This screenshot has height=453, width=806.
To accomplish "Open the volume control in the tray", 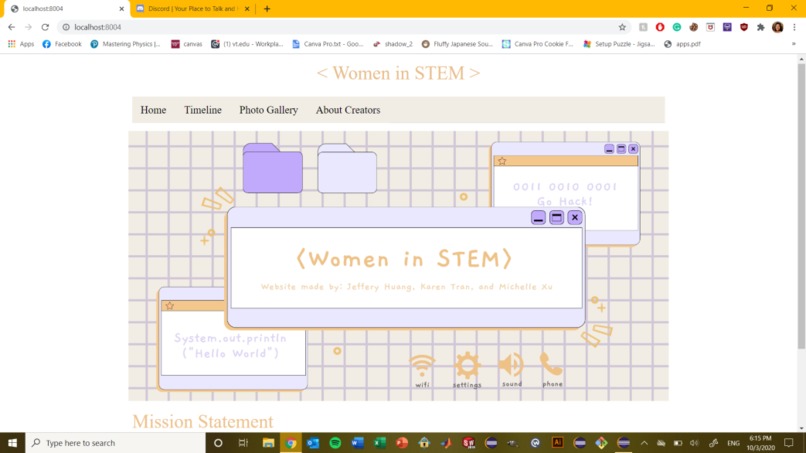I will [694, 443].
